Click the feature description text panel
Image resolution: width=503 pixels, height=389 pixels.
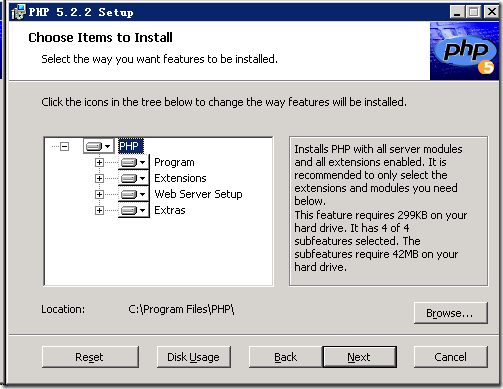(x=389, y=211)
